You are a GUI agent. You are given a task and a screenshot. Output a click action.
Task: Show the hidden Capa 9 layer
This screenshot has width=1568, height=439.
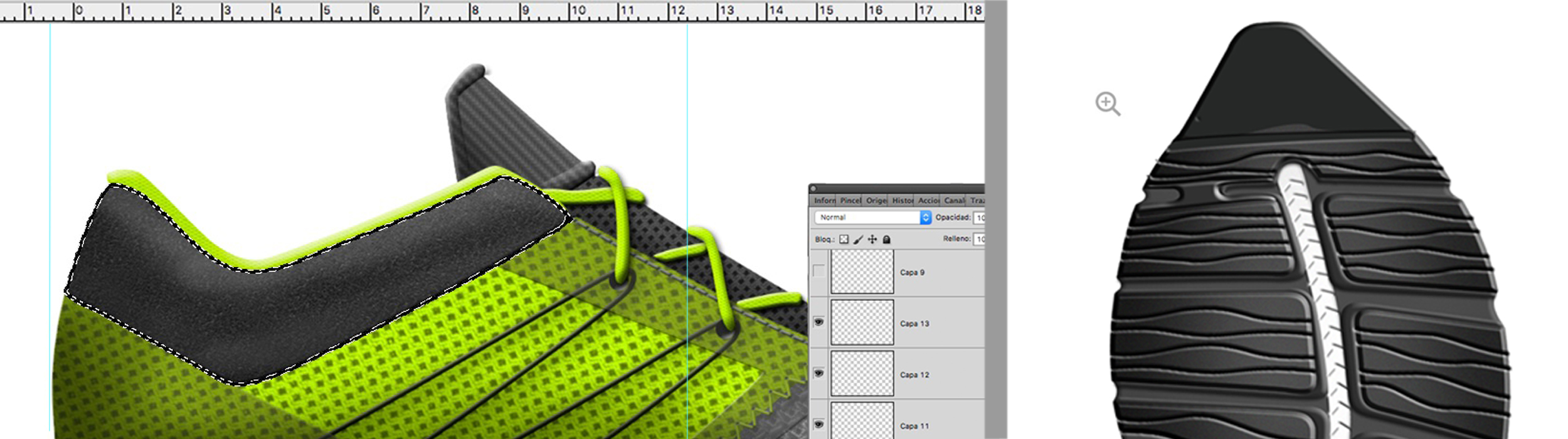(818, 272)
